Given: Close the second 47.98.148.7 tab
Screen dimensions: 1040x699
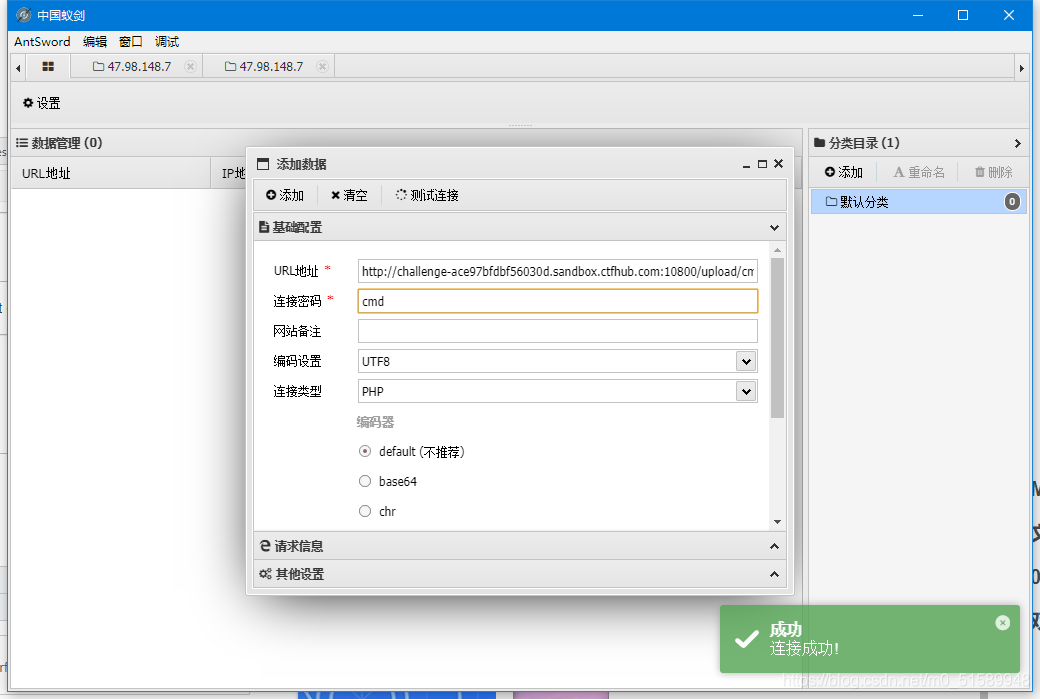Looking at the screenshot, I should pos(322,66).
